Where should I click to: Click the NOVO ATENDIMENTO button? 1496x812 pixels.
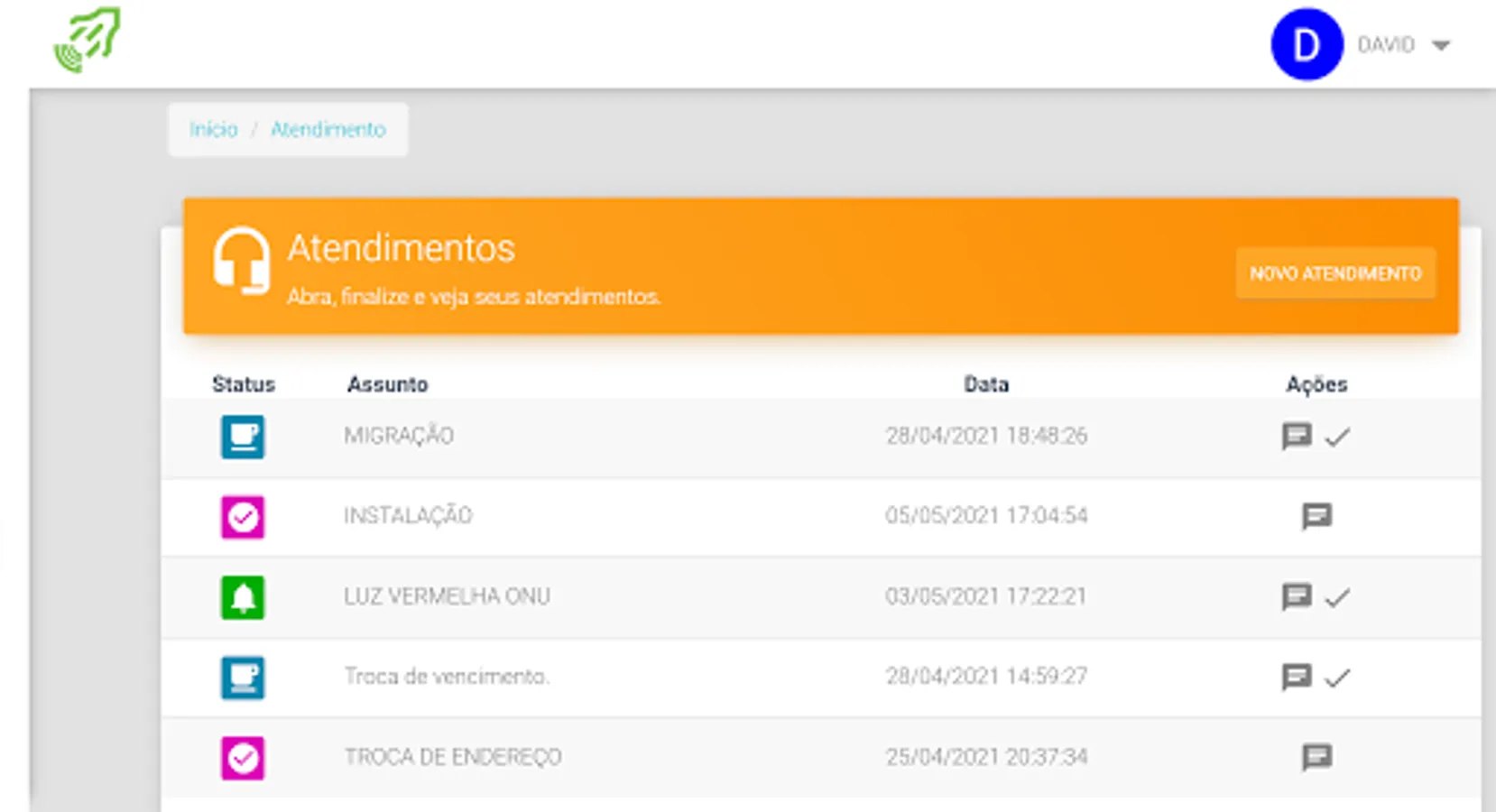1335,272
